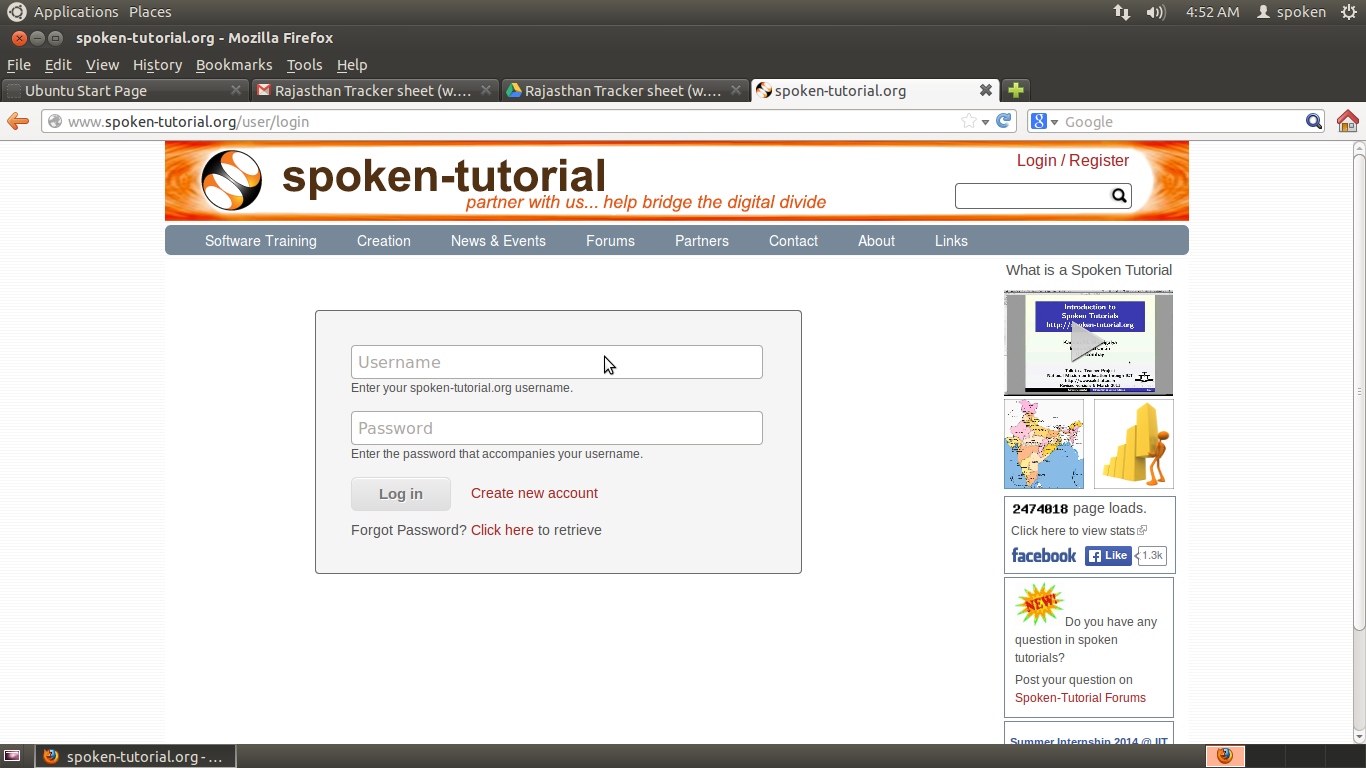Expand the URL history dropdown arrow
The height and width of the screenshot is (768, 1366).
(985, 122)
